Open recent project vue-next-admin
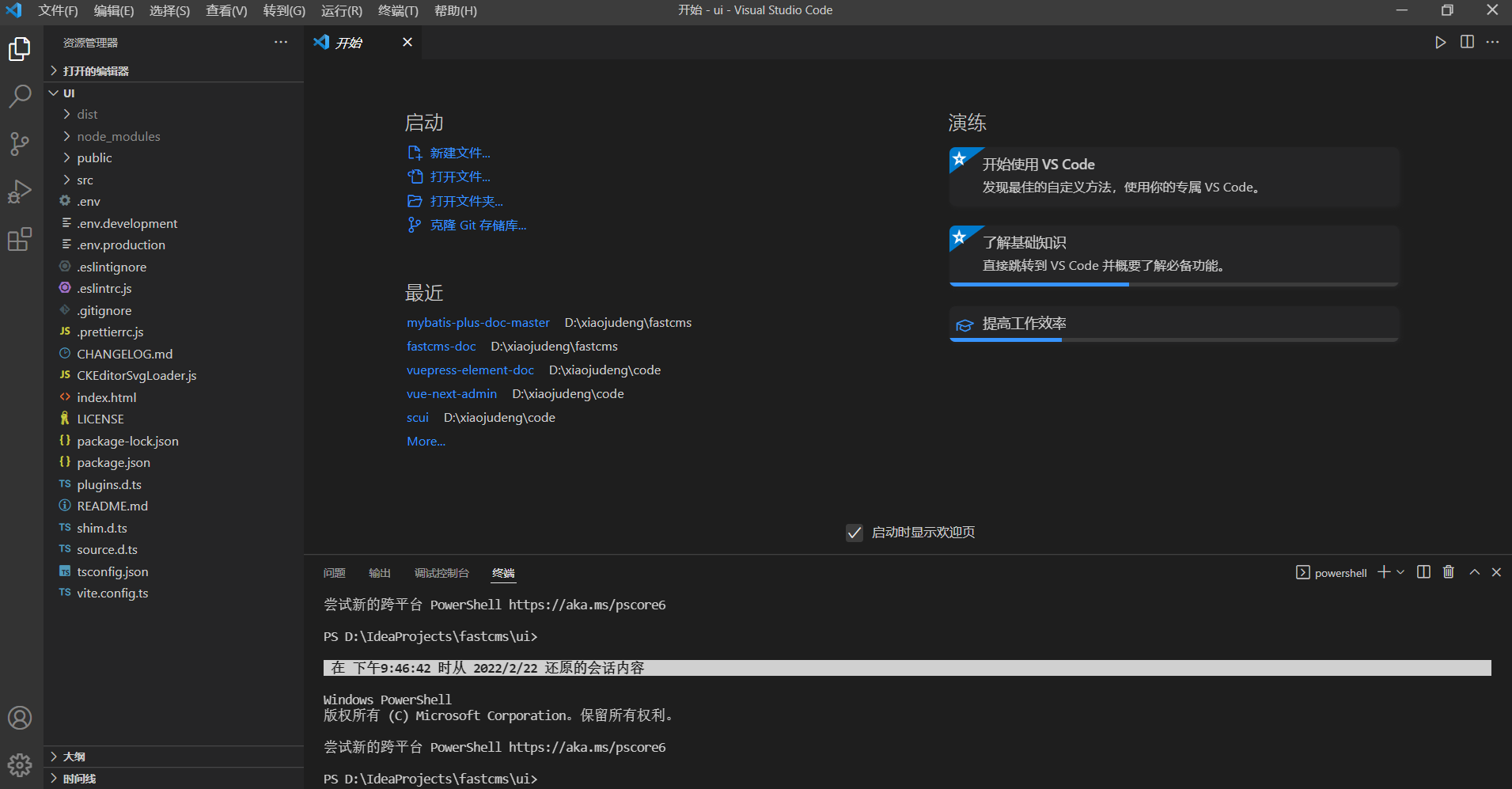The image size is (1512, 789). 452,394
